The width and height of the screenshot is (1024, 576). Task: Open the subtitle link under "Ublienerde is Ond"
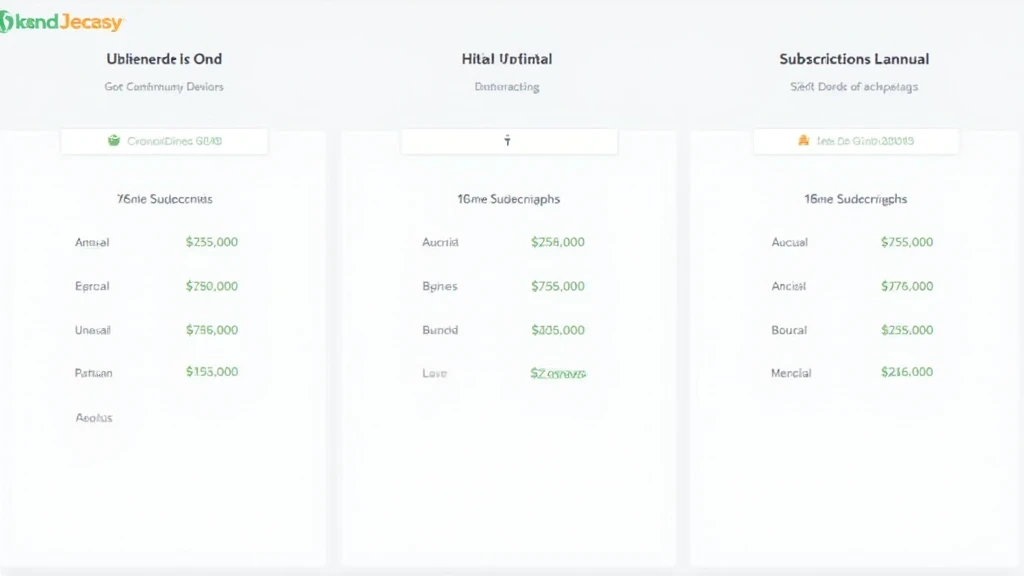pos(164,87)
